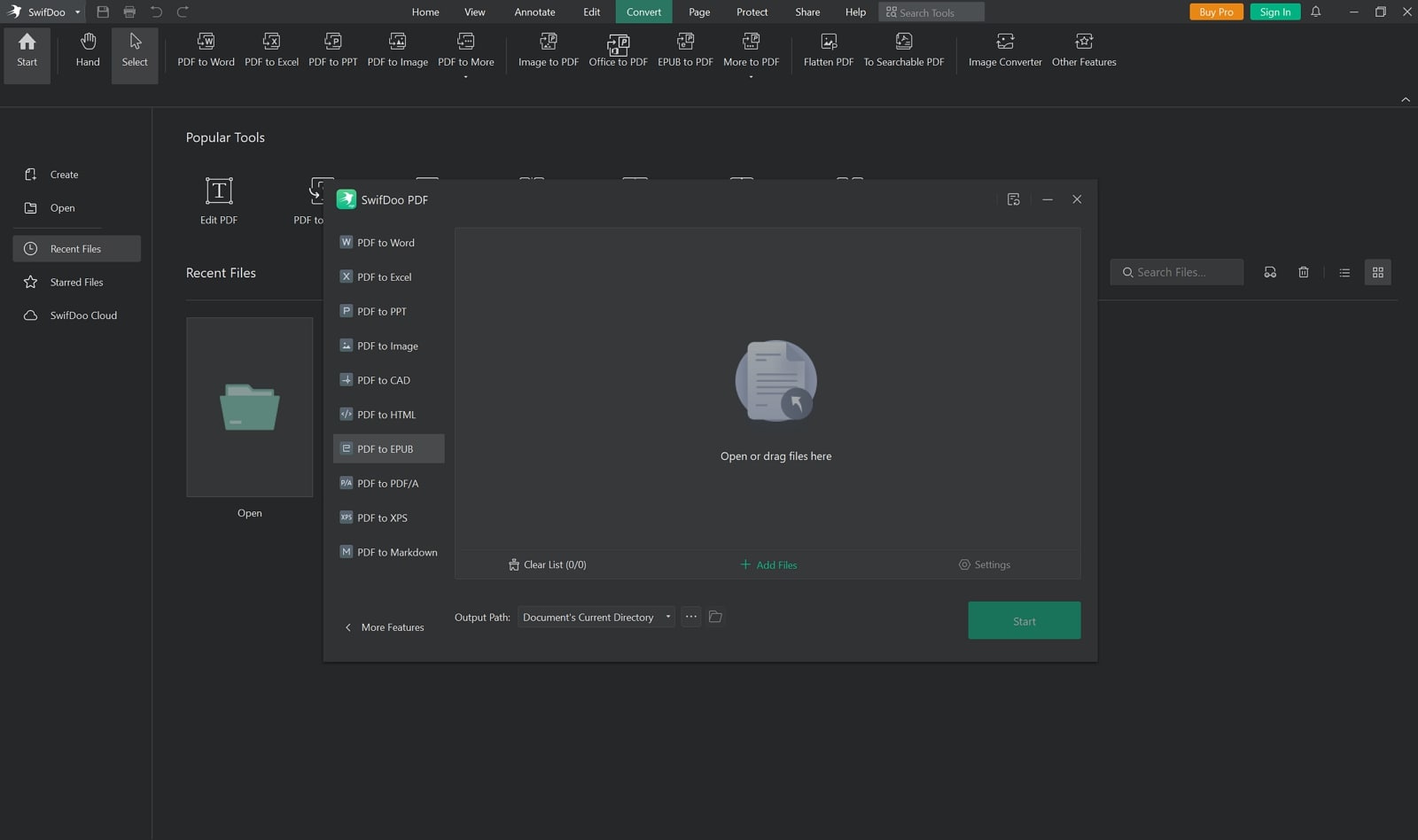
Task: Click the Buy Pro button
Action: pos(1216,12)
